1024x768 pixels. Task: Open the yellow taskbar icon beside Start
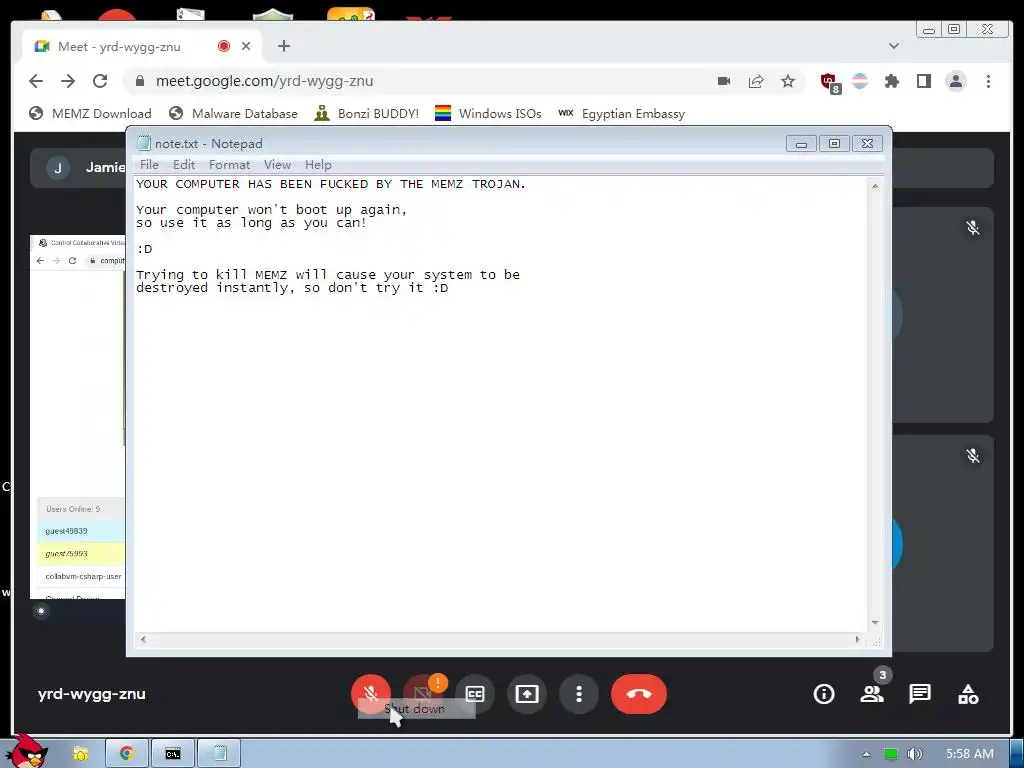pyautogui.click(x=80, y=754)
